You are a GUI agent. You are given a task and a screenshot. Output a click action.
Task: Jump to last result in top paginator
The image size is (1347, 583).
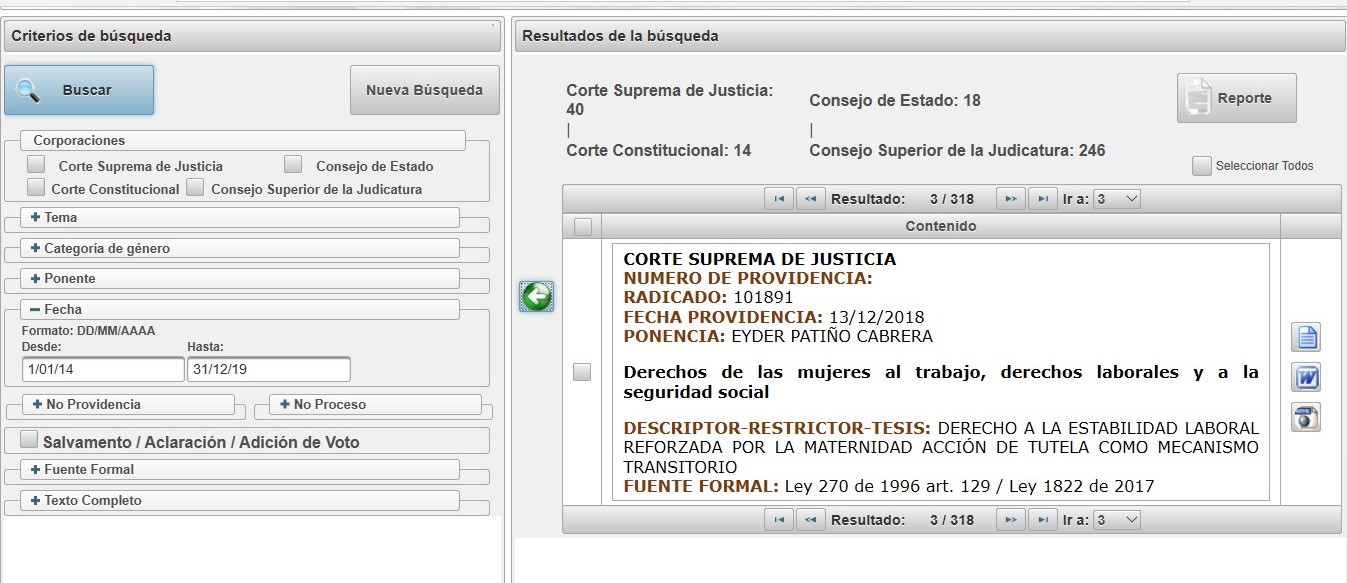[1042, 199]
